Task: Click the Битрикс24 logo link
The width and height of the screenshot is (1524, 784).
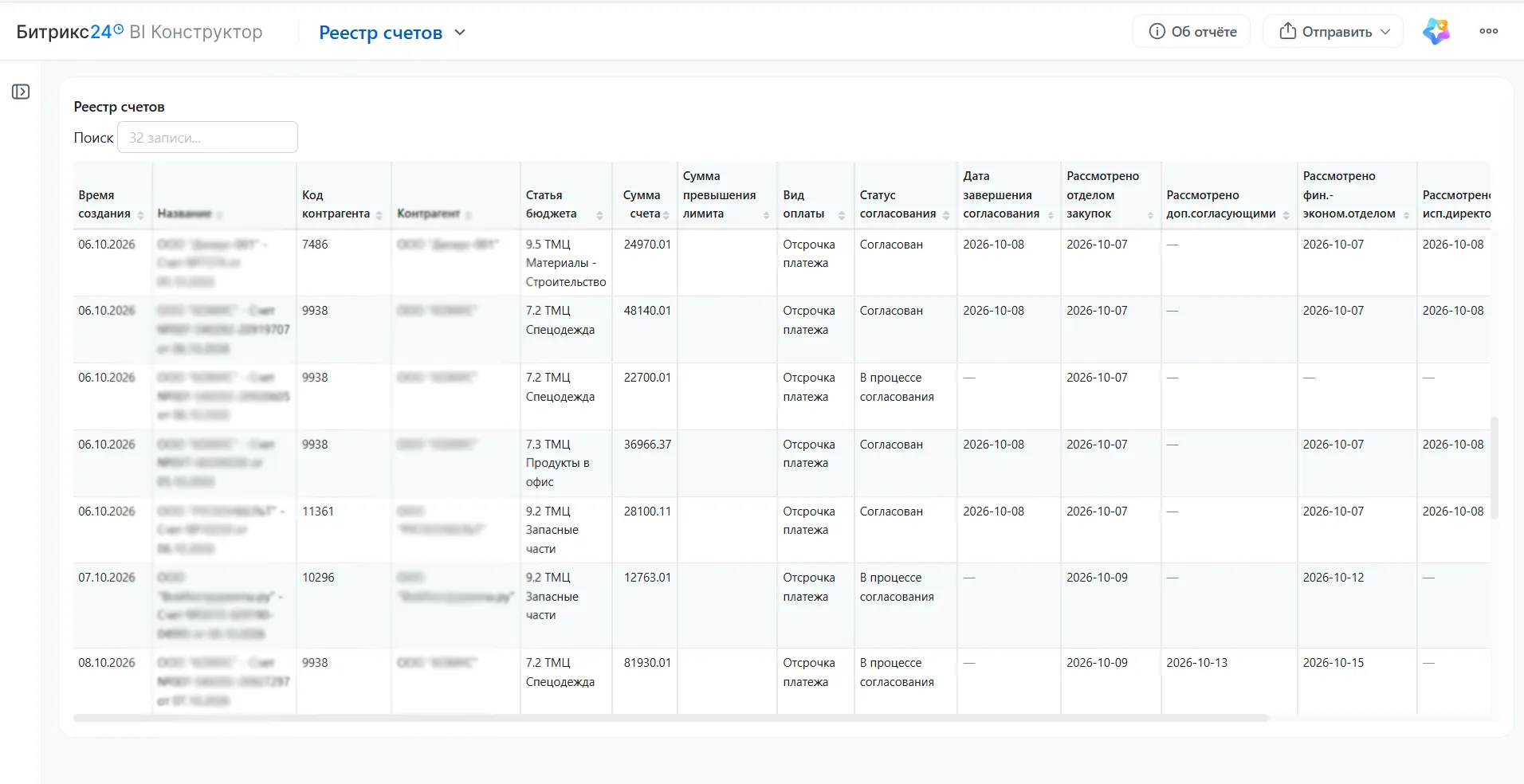Action: click(70, 32)
